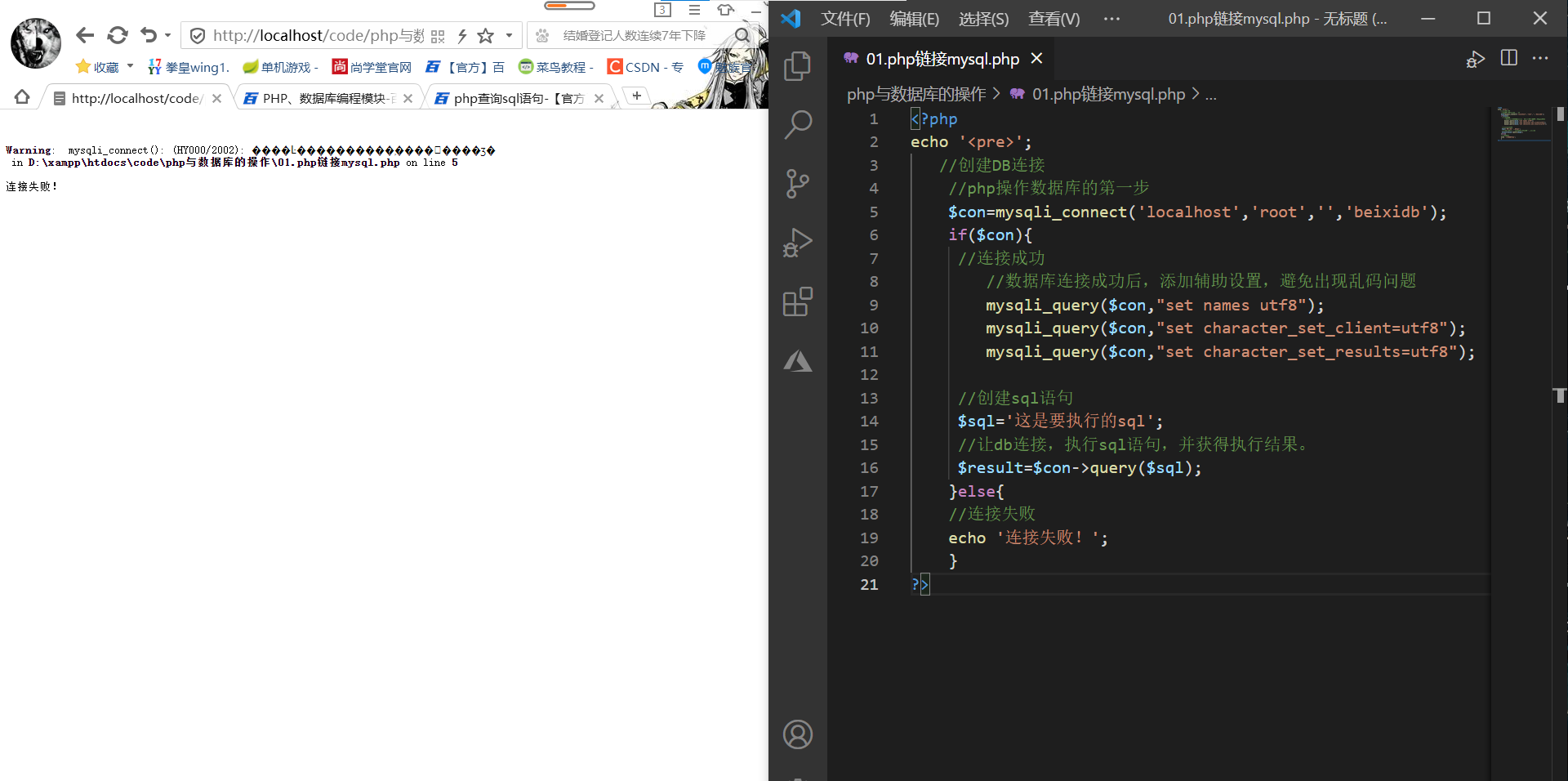This screenshot has width=1568, height=781.
Task: Close the PHP、数据库编程模块 tab
Action: point(408,98)
